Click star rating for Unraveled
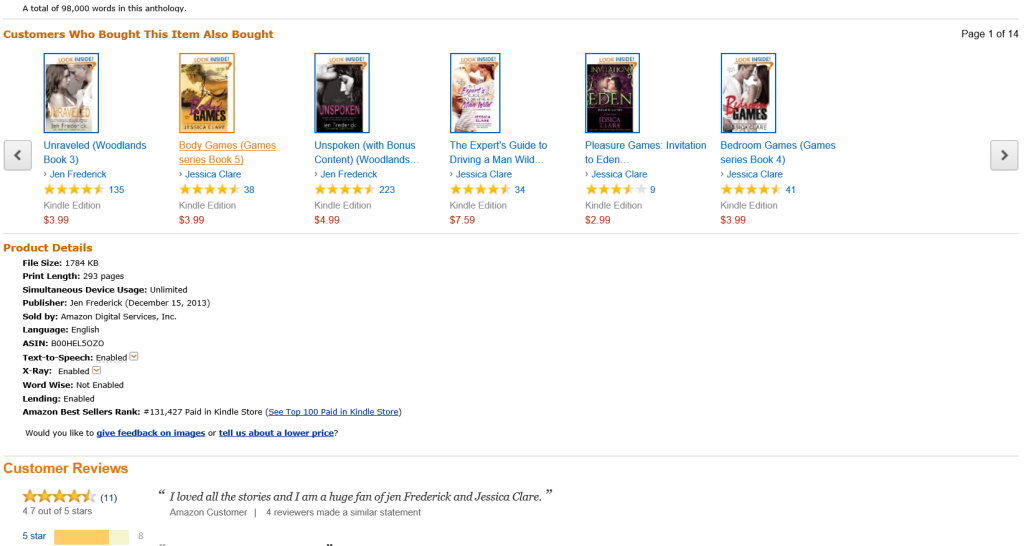The height and width of the screenshot is (546, 1024). (74, 189)
